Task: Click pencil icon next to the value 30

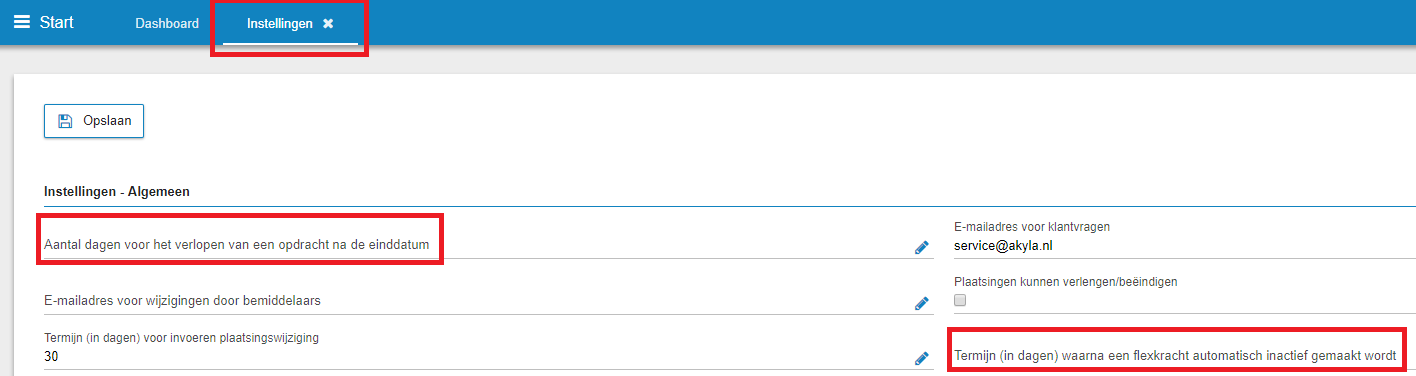Action: click(x=922, y=359)
